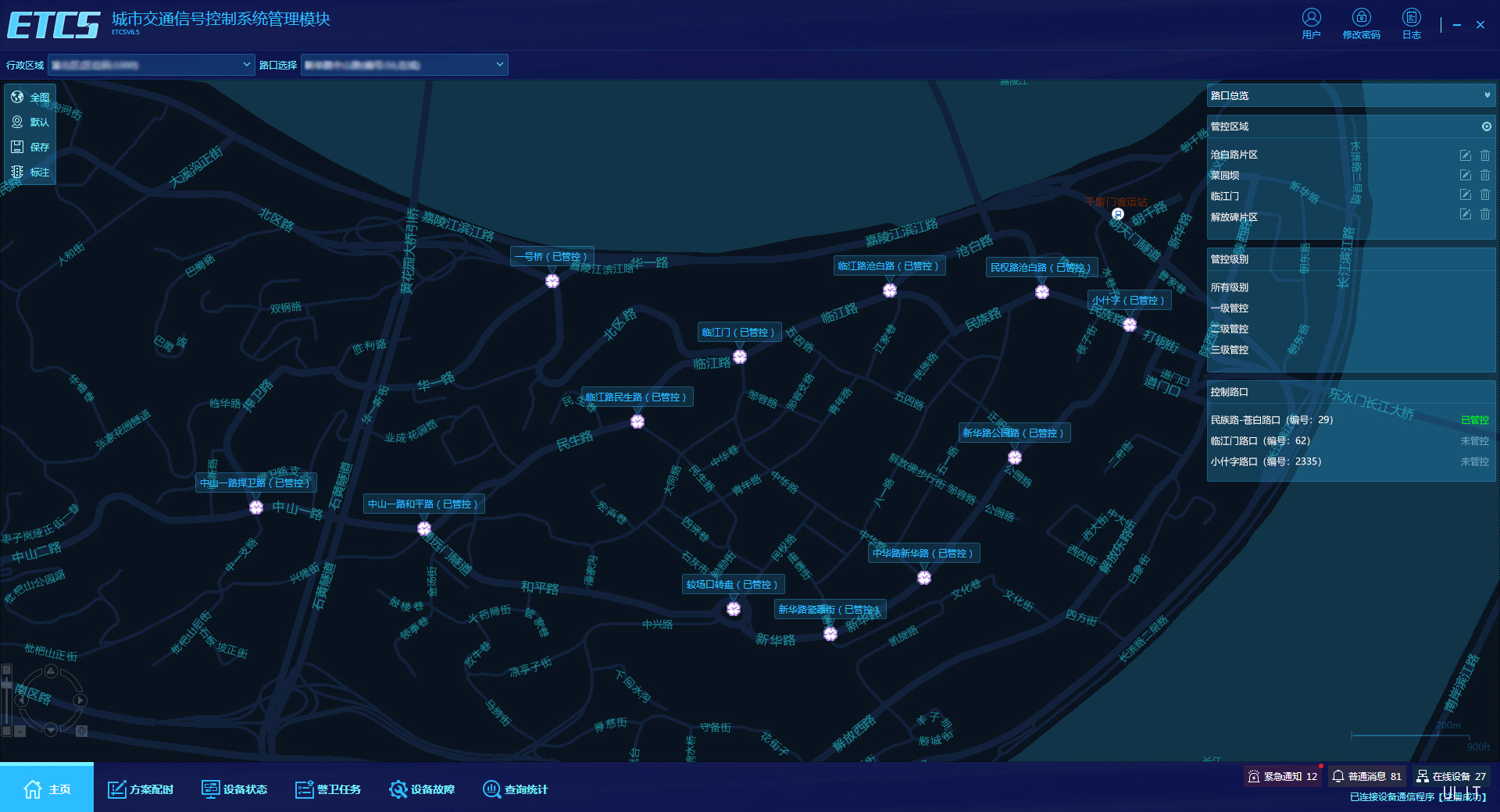Click the 保存 save button

30,147
